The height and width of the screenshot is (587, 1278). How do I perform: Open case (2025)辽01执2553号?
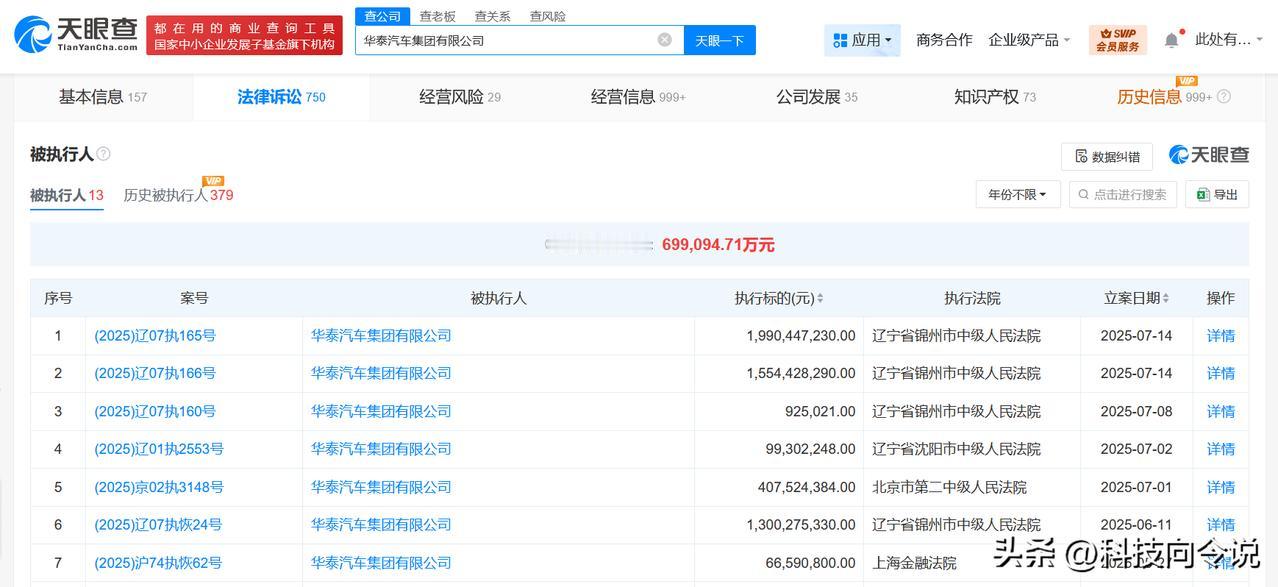159,449
